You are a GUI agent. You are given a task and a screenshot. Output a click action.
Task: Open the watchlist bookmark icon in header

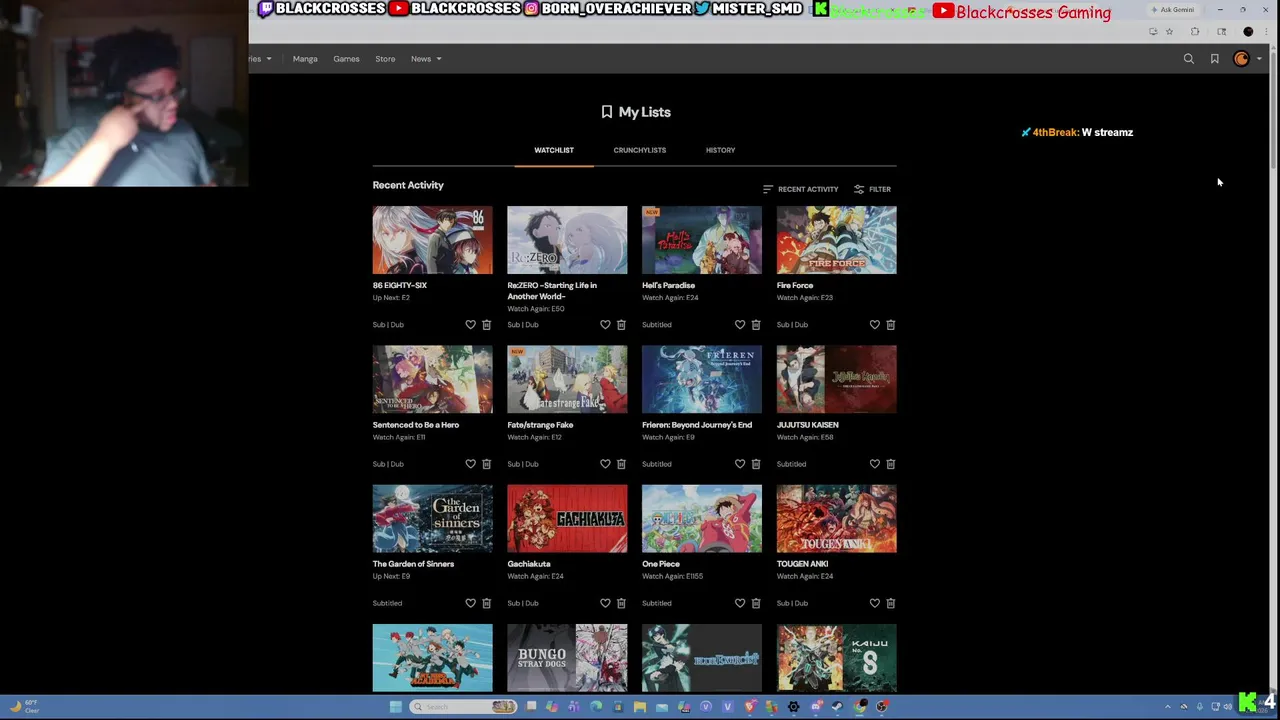point(1215,59)
